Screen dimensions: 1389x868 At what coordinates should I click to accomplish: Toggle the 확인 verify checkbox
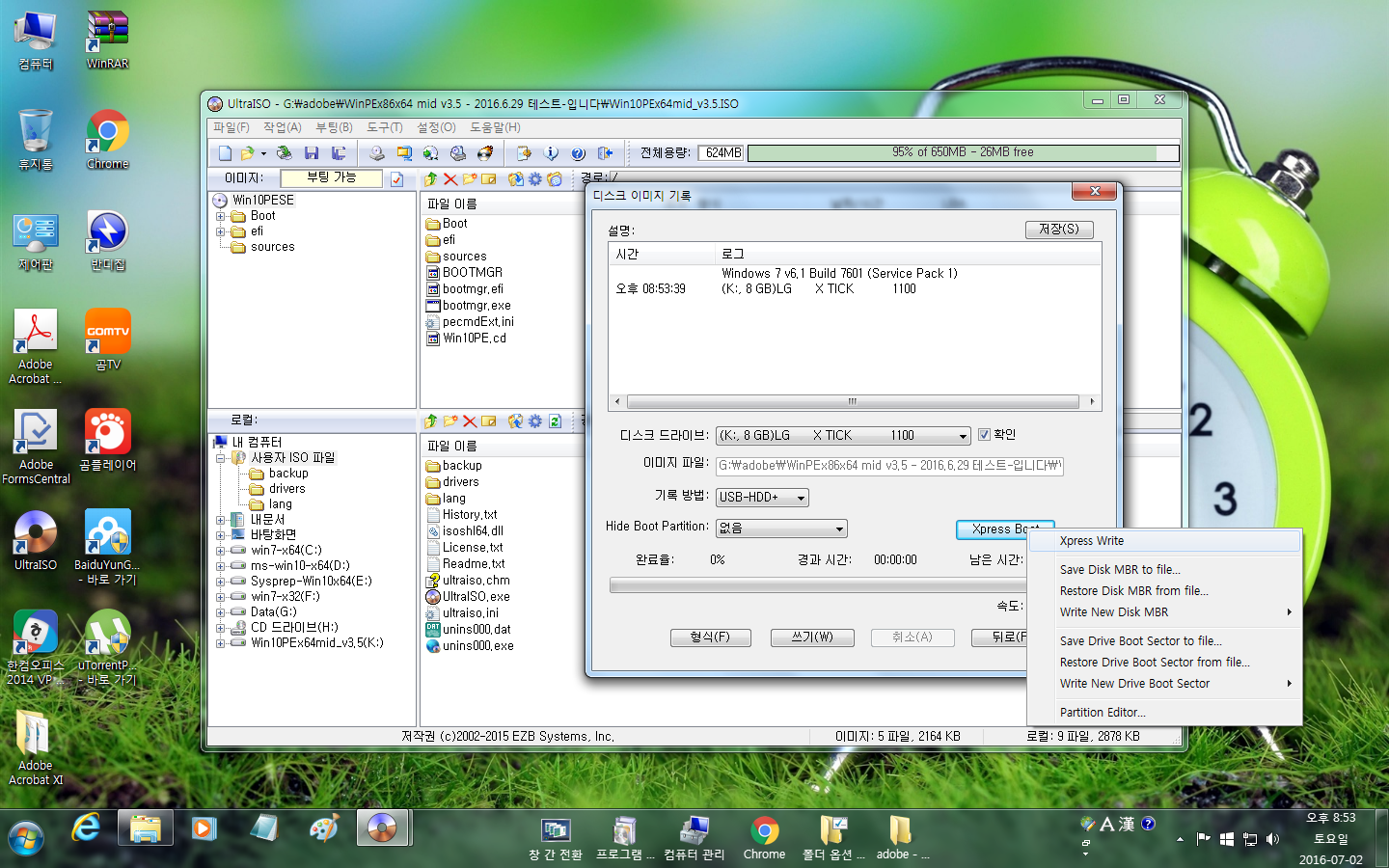tap(984, 434)
